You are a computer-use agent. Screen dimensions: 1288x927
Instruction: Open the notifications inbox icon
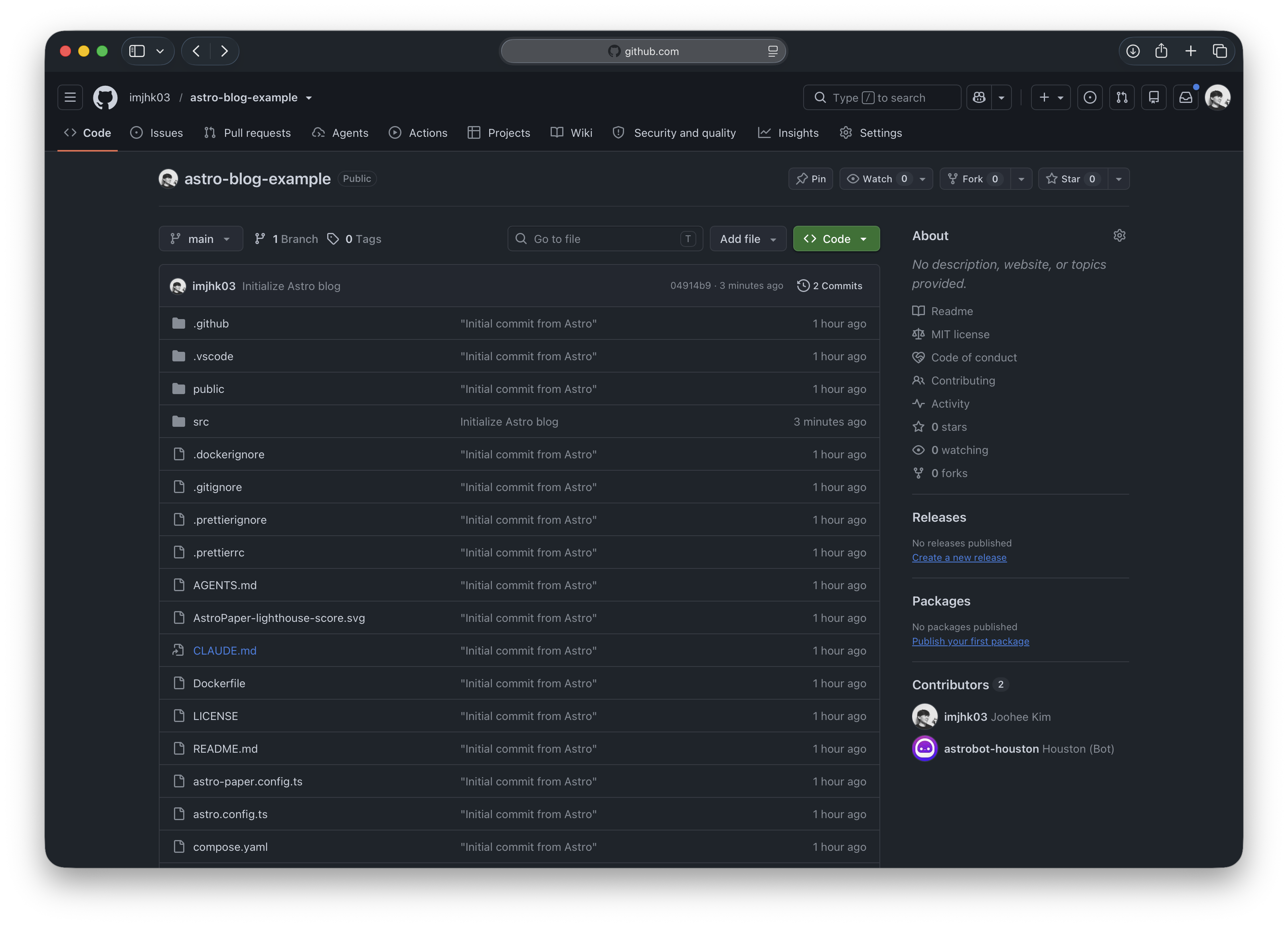coord(1186,98)
